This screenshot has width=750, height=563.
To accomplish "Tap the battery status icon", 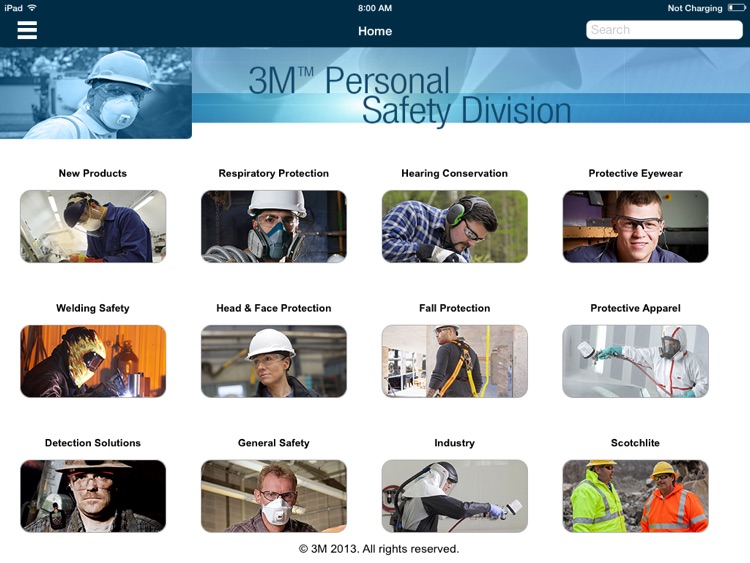I will [x=736, y=8].
